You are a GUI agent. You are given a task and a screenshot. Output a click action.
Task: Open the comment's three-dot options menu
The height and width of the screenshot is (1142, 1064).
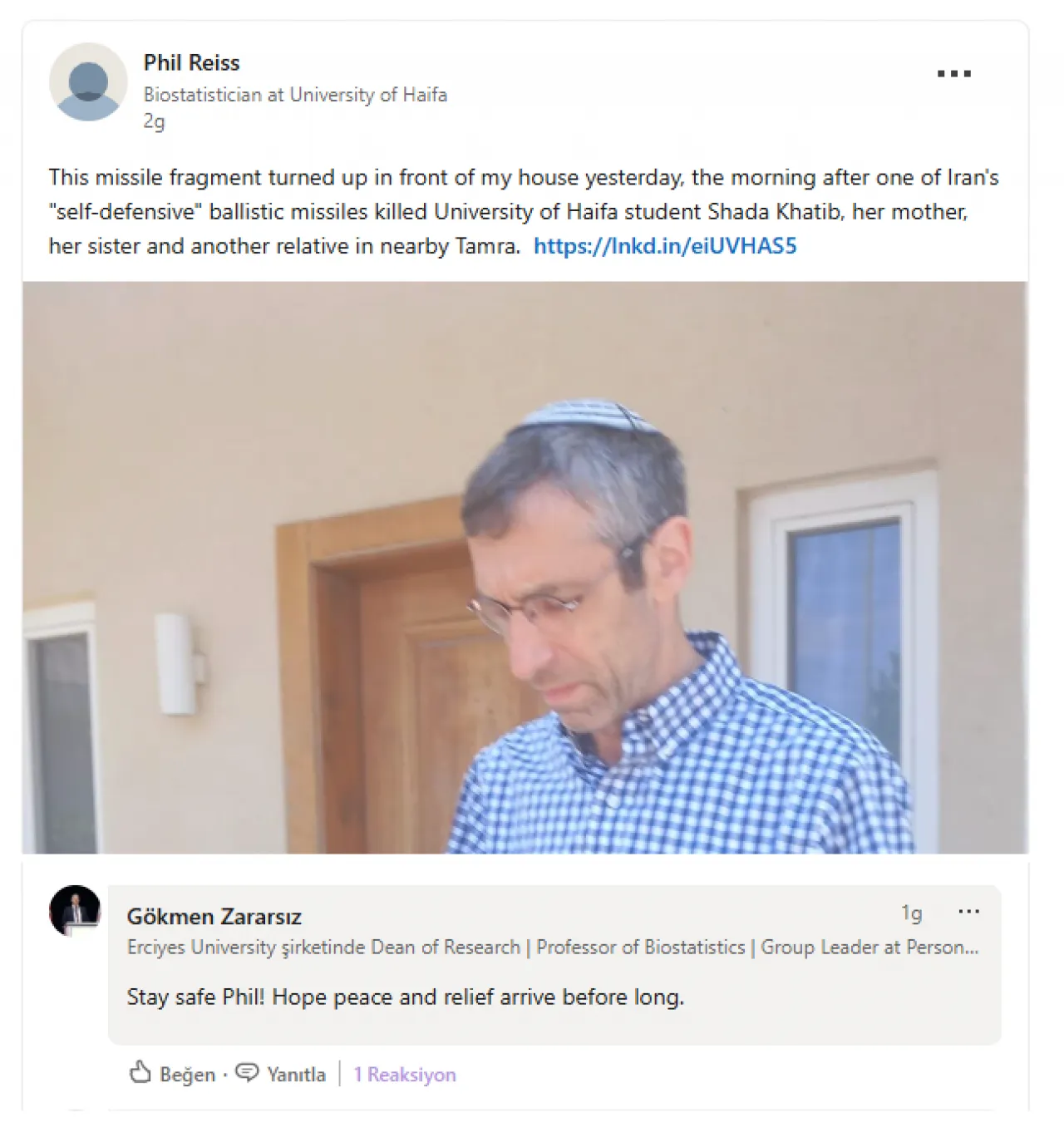[x=968, y=912]
